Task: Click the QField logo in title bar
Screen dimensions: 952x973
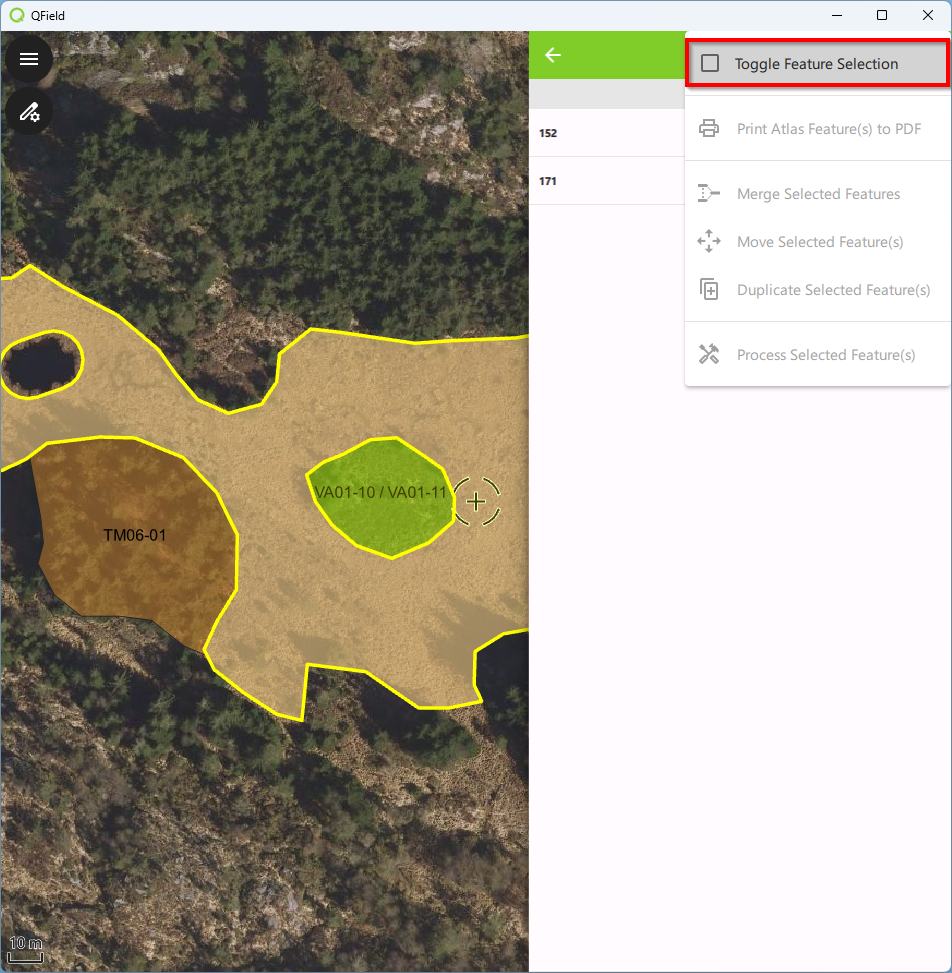Action: 16,16
